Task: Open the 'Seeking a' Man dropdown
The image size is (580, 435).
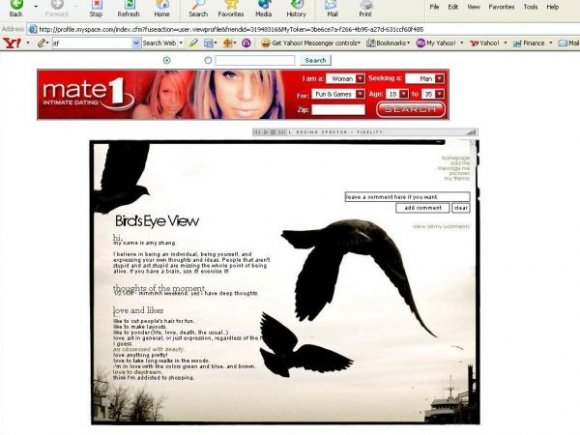Action: tap(425, 78)
